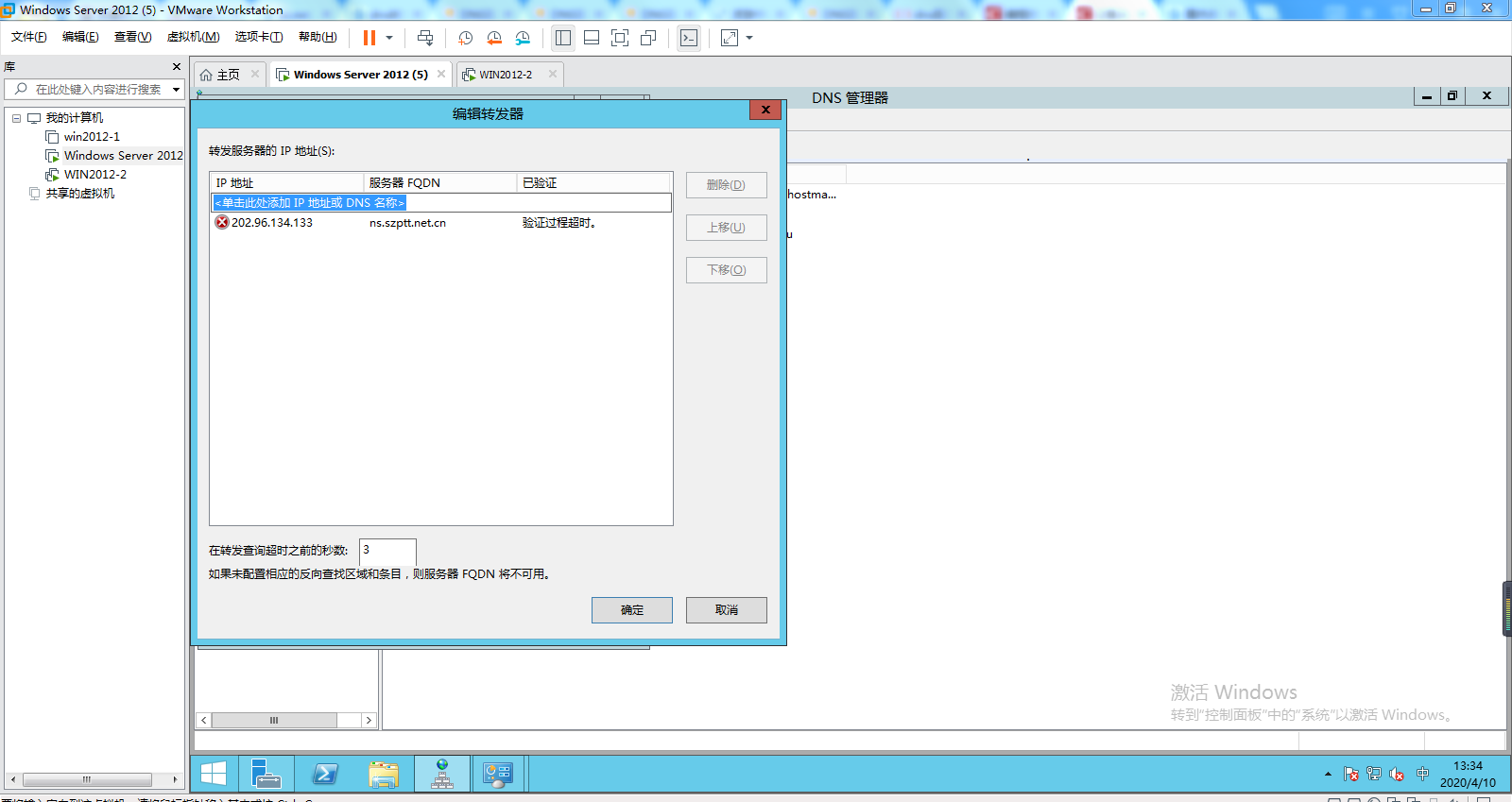1512x802 pixels.
Task: Close the 主页 tab
Action: [255, 74]
